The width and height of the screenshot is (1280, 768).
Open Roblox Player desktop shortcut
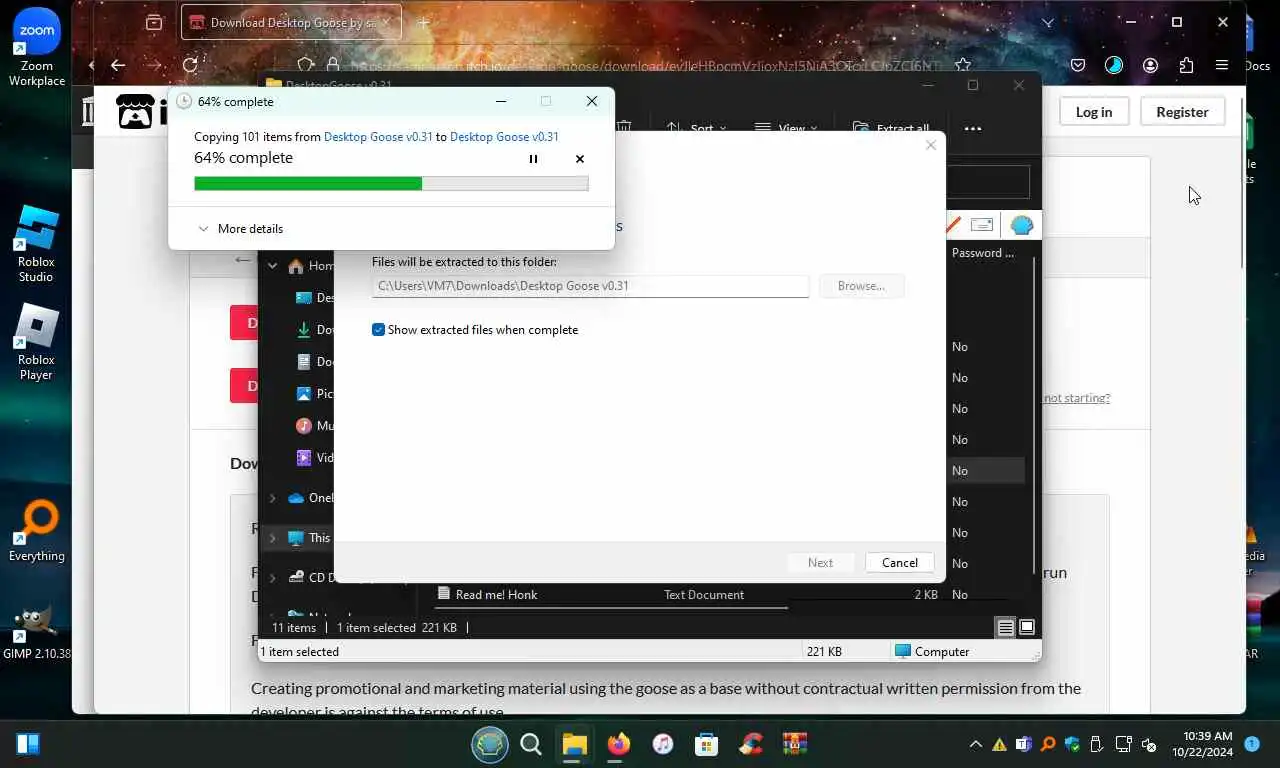click(37, 342)
